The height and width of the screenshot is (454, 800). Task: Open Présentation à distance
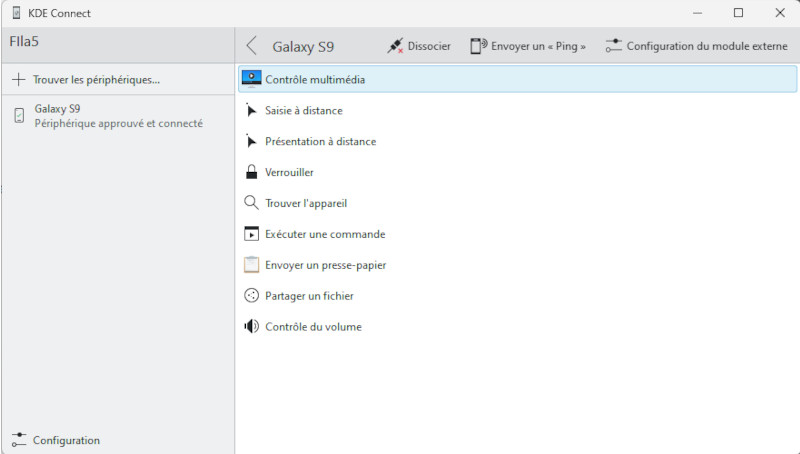517,141
